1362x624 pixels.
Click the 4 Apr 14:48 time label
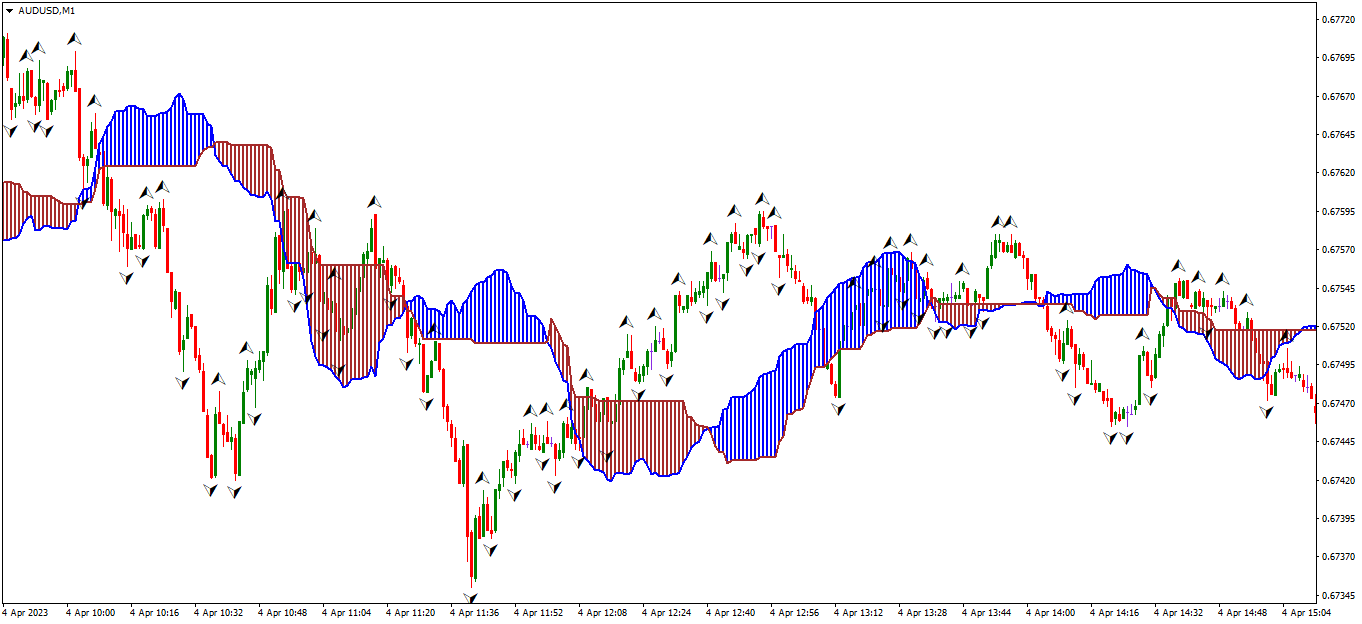point(1242,612)
